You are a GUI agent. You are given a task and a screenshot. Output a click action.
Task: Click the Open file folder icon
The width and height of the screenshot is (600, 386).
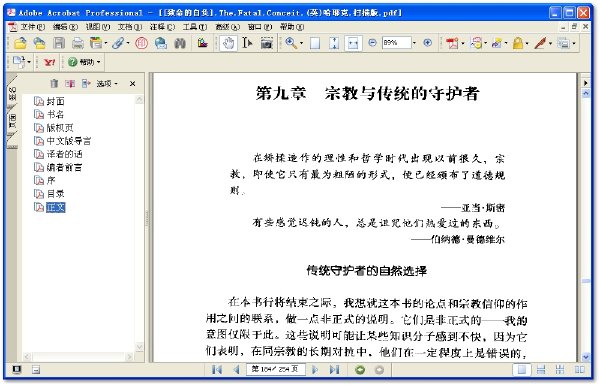[20, 43]
